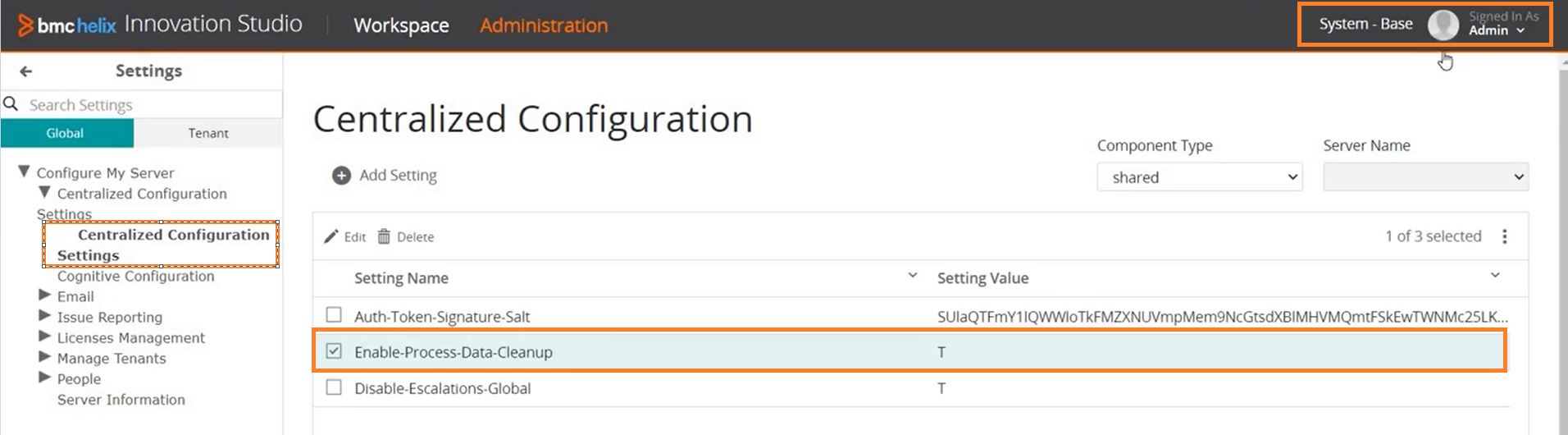1568x435 pixels.
Task: Open the Server Name dropdown
Action: (x=1425, y=177)
